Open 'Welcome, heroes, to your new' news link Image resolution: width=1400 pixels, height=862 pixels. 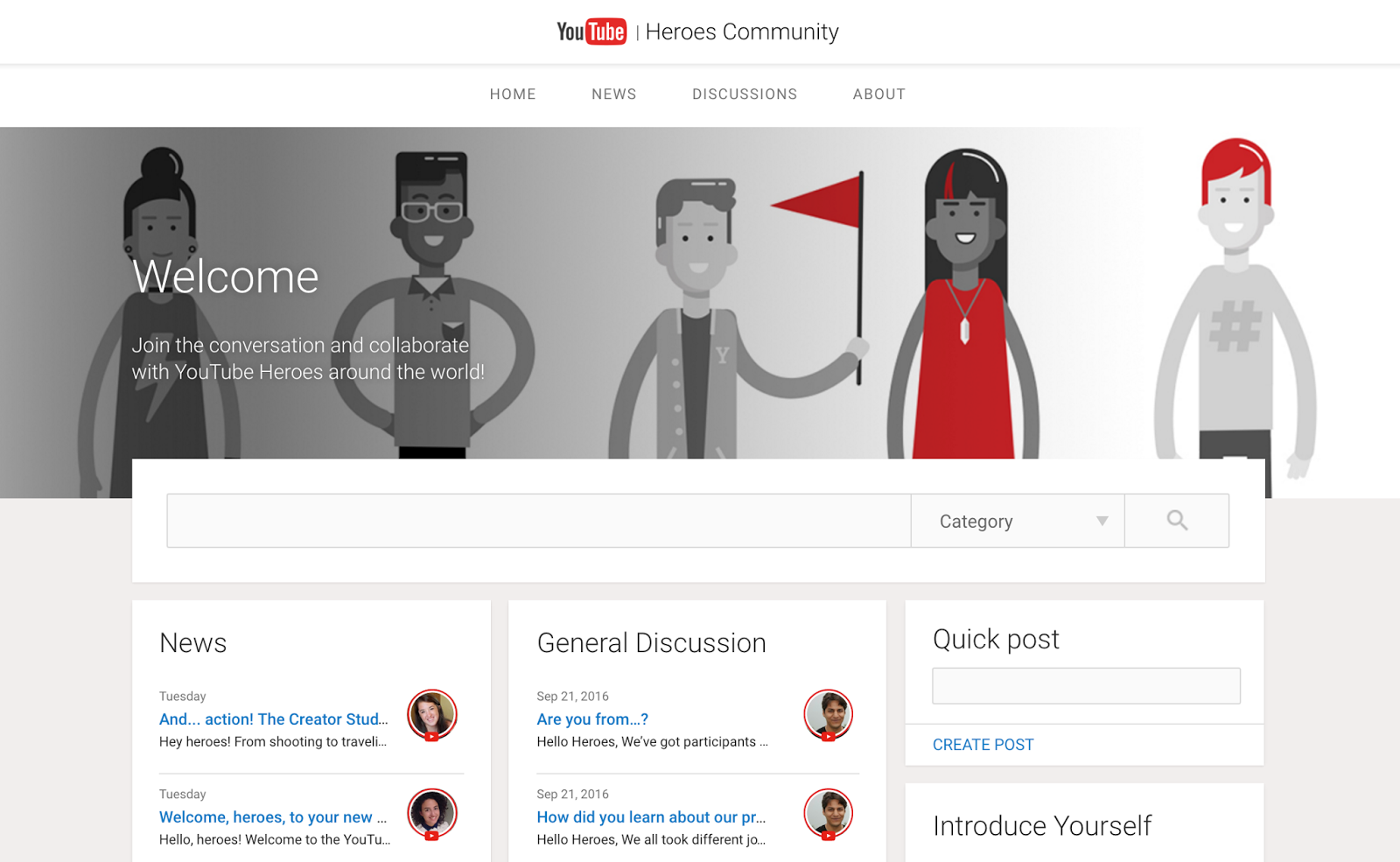(x=272, y=817)
